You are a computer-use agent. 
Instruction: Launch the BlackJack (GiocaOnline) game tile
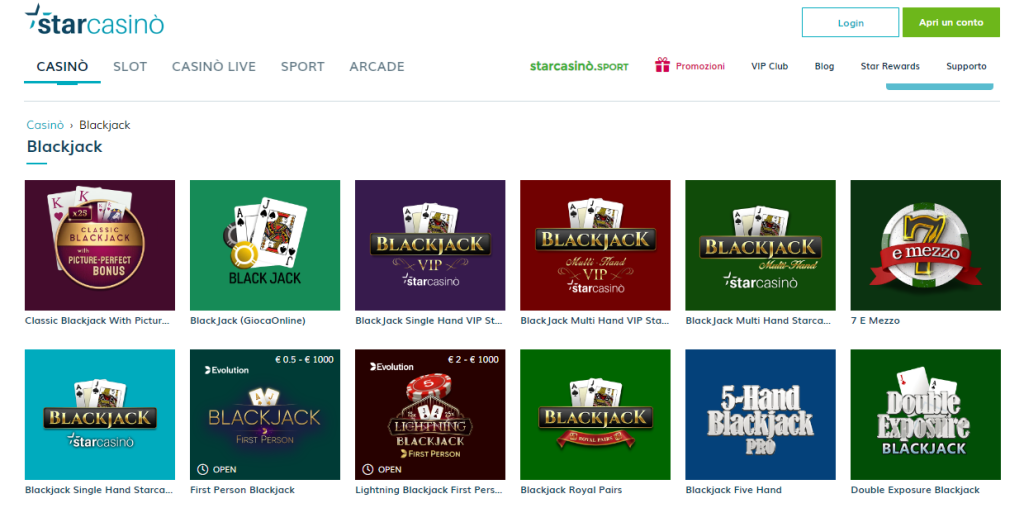pyautogui.click(x=265, y=245)
